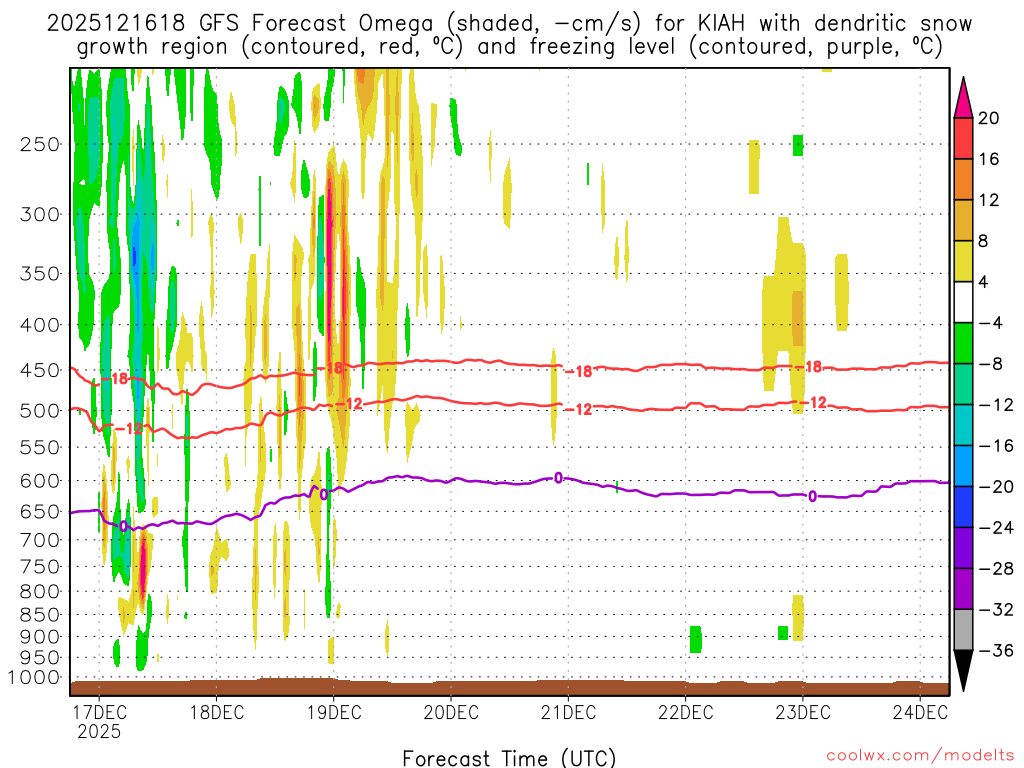Select the 18DEC date label
Screen dimensions: 1024x768
tap(217, 712)
